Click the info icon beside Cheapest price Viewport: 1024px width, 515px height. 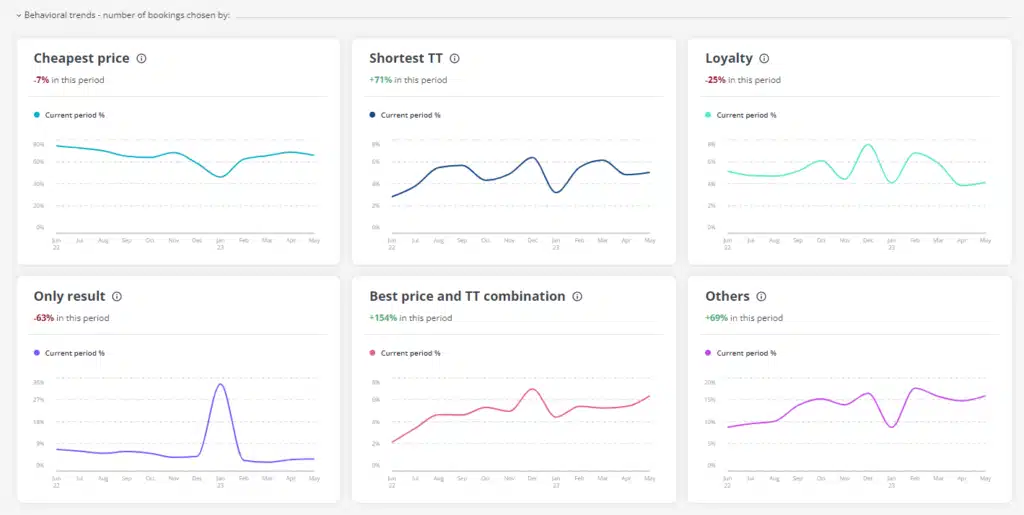141,59
